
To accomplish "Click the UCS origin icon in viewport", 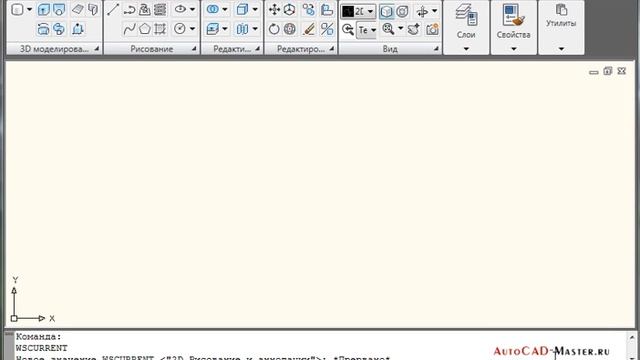I will point(14,318).
